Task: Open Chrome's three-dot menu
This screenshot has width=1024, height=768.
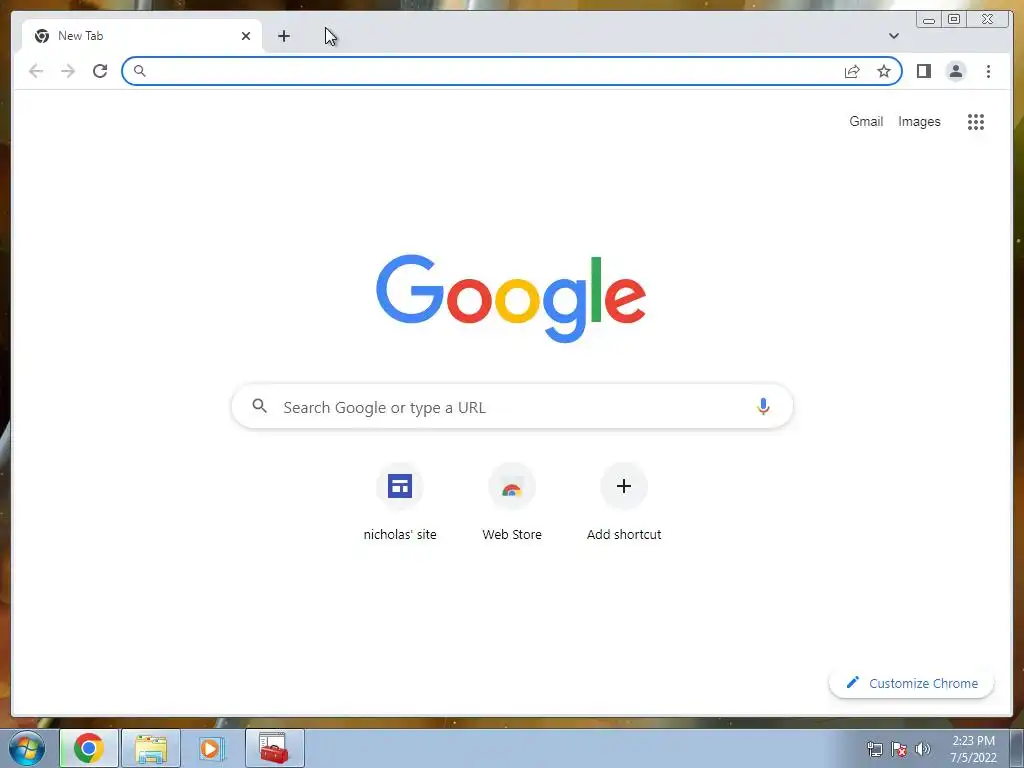Action: click(x=988, y=71)
